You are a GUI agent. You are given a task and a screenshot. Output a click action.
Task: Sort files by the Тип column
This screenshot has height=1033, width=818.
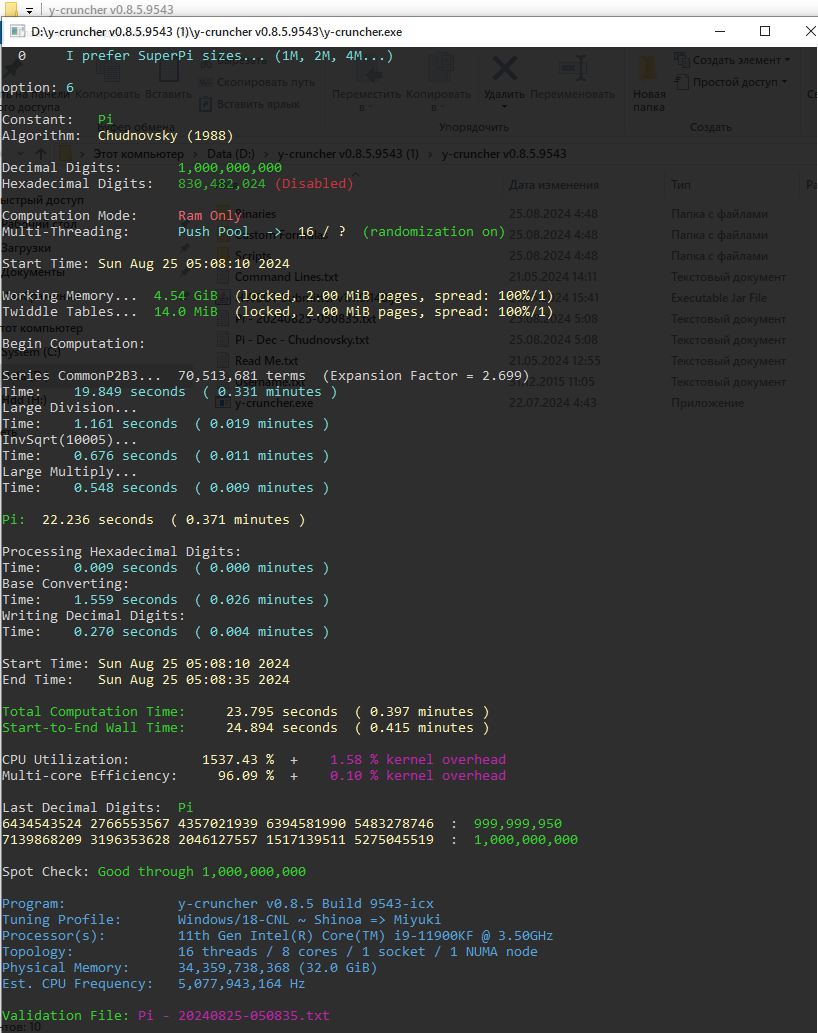click(681, 185)
